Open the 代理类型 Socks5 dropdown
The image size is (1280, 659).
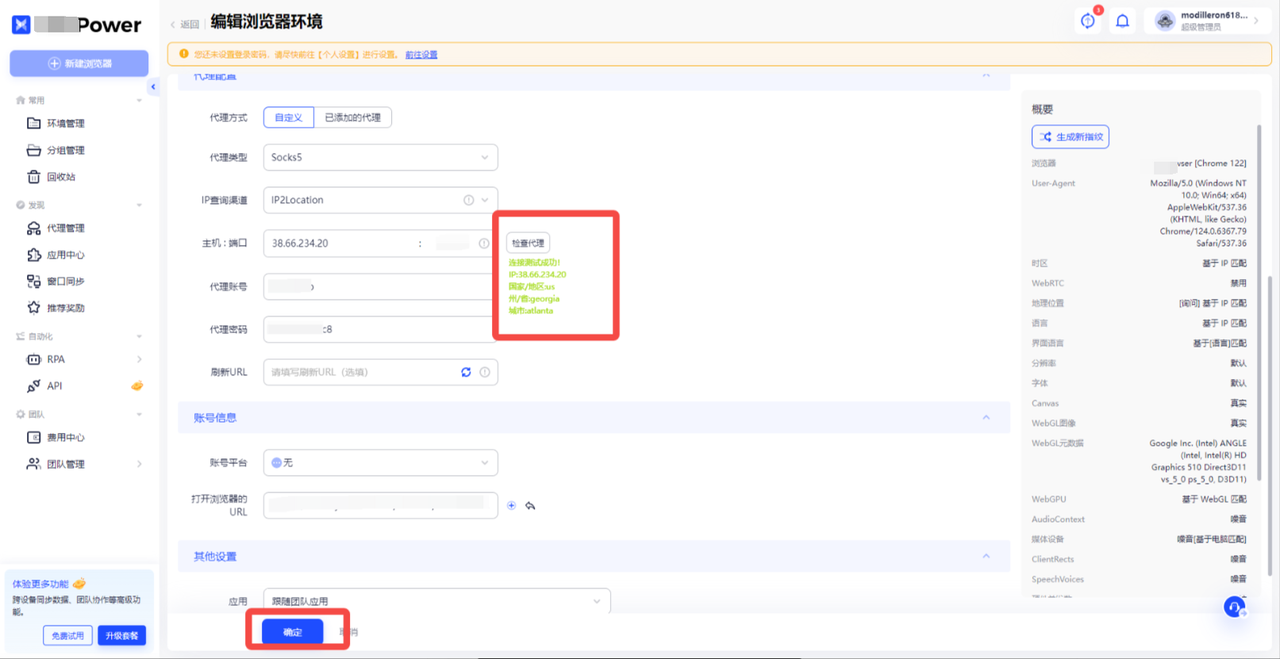coord(381,157)
